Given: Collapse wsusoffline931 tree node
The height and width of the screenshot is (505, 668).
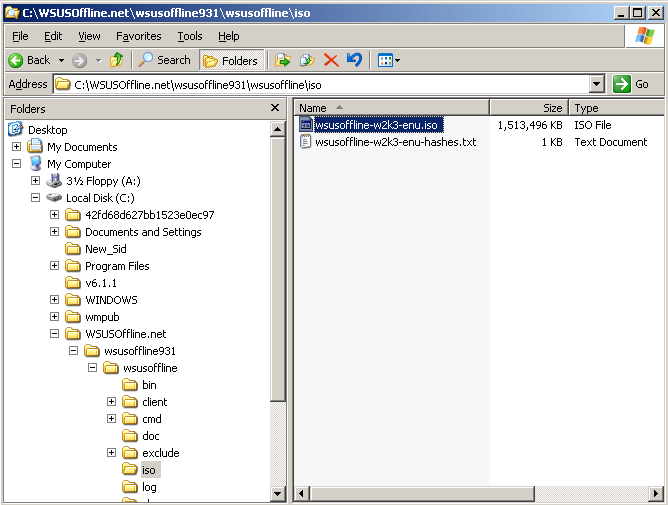Looking at the screenshot, I should click(73, 351).
